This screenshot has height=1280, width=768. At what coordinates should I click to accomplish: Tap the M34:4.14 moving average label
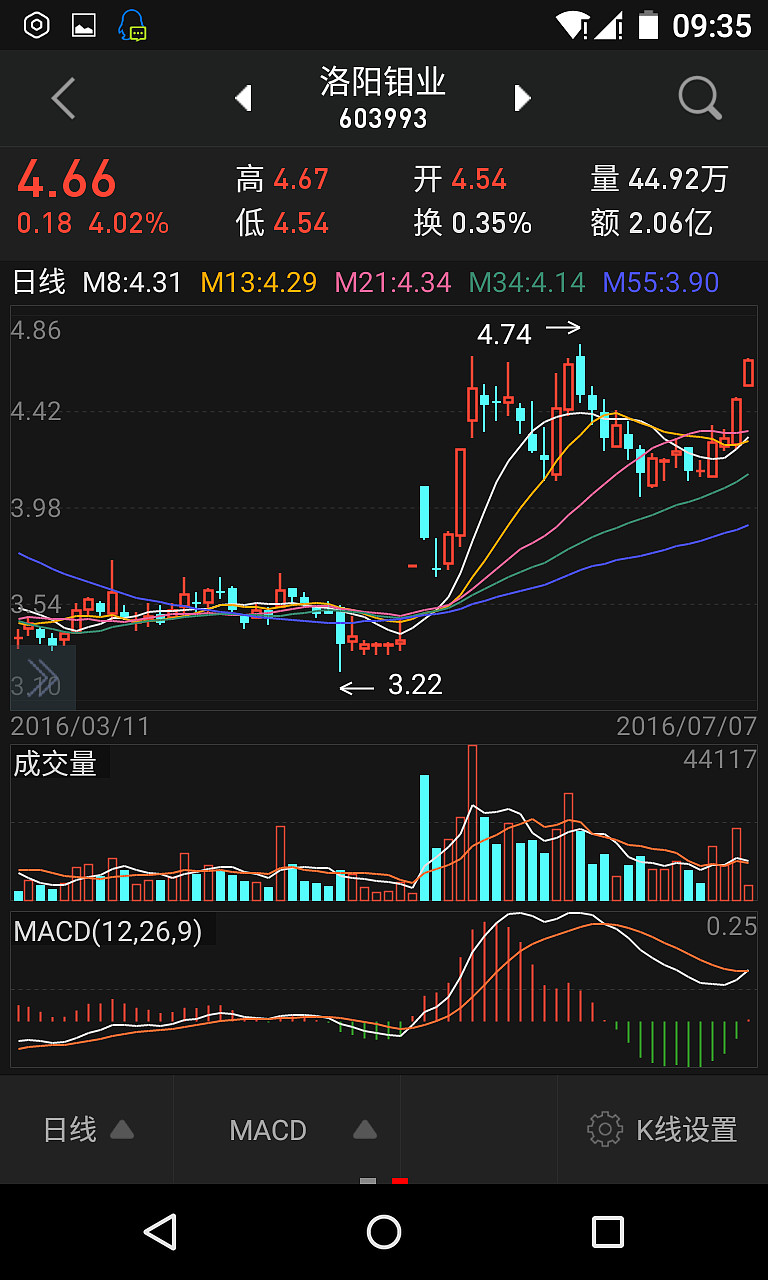coord(527,283)
